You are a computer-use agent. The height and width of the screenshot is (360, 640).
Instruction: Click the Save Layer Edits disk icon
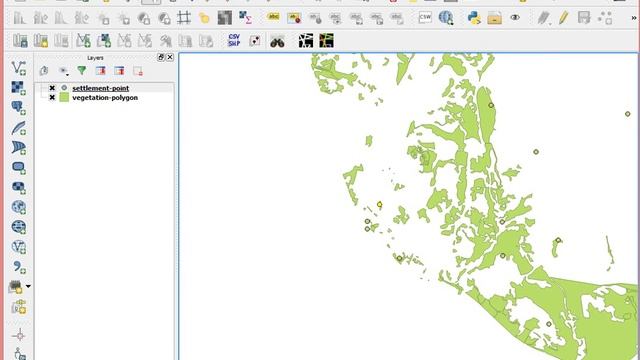(584, 18)
